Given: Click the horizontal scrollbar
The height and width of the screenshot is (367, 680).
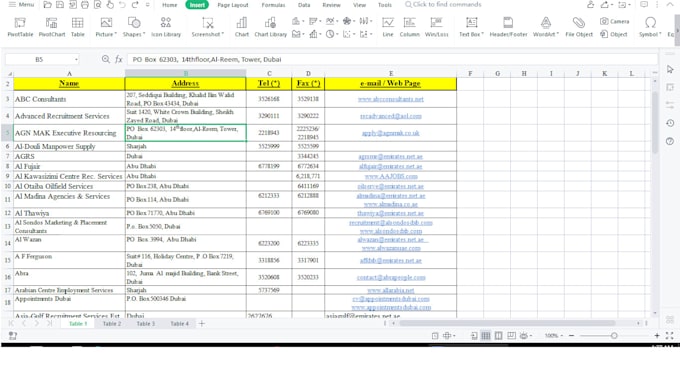Looking at the screenshot, I should 507,323.
